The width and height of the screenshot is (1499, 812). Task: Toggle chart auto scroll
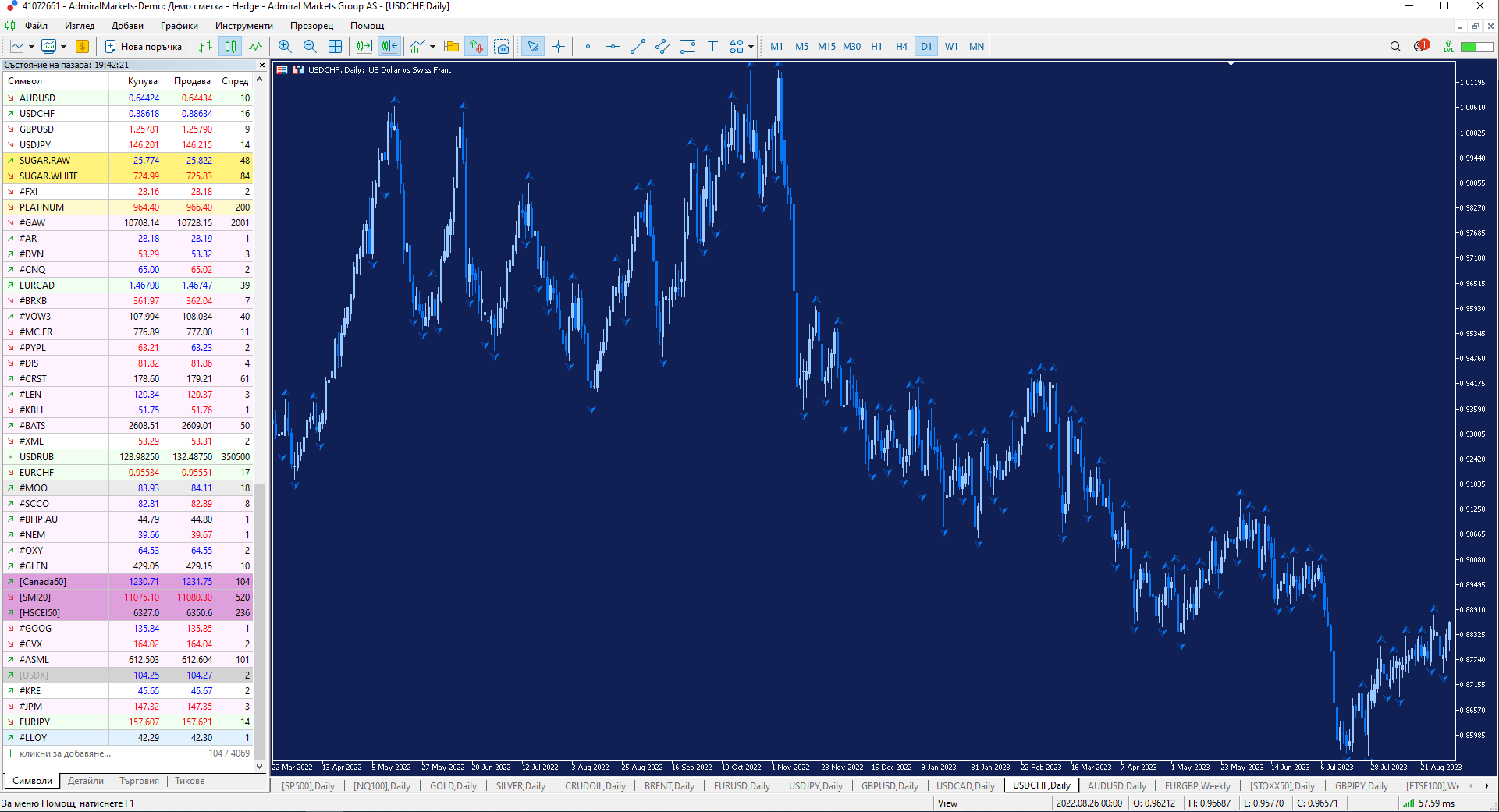tap(364, 47)
